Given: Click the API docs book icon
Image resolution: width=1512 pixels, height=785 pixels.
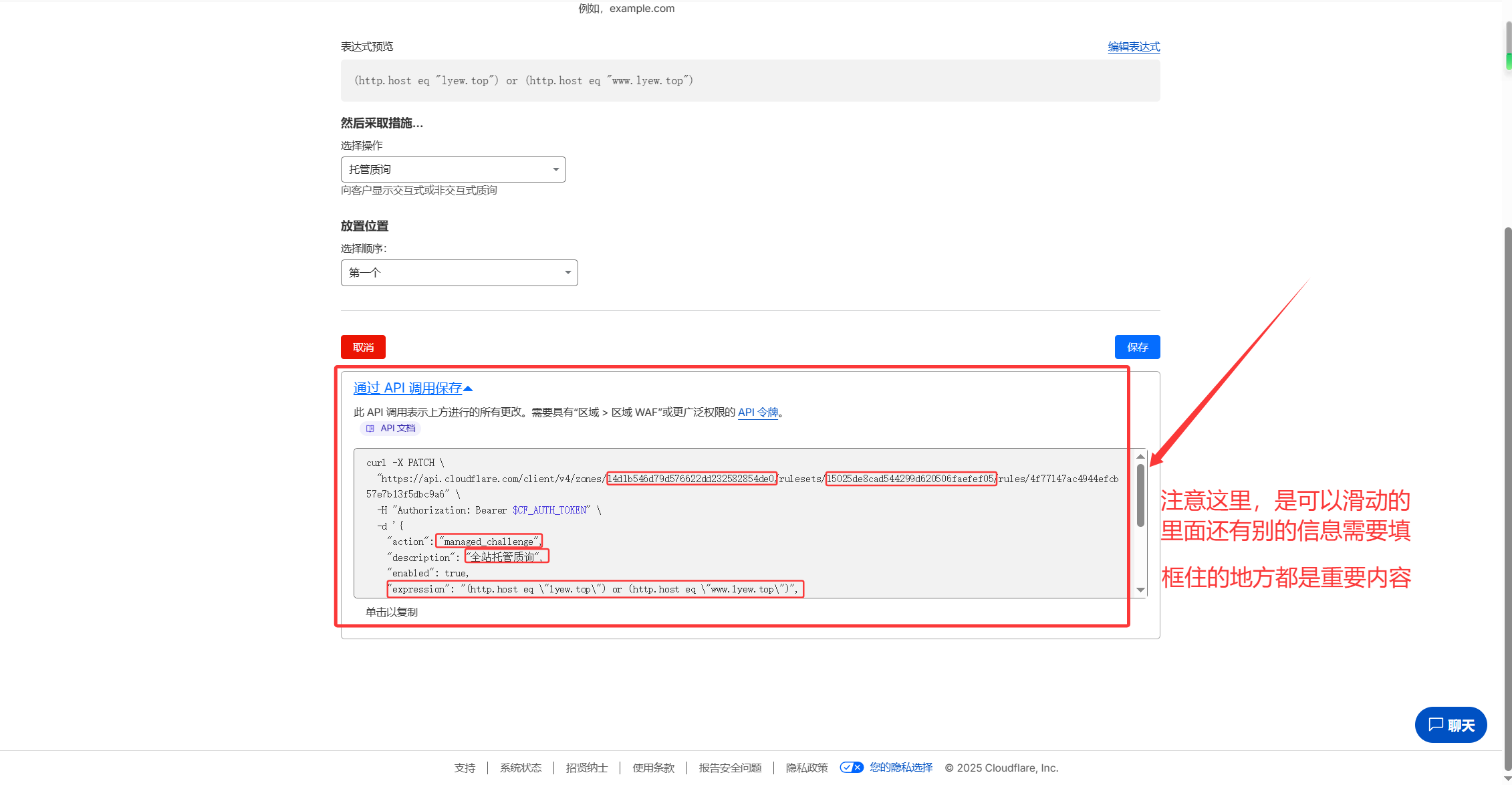Looking at the screenshot, I should tap(370, 429).
